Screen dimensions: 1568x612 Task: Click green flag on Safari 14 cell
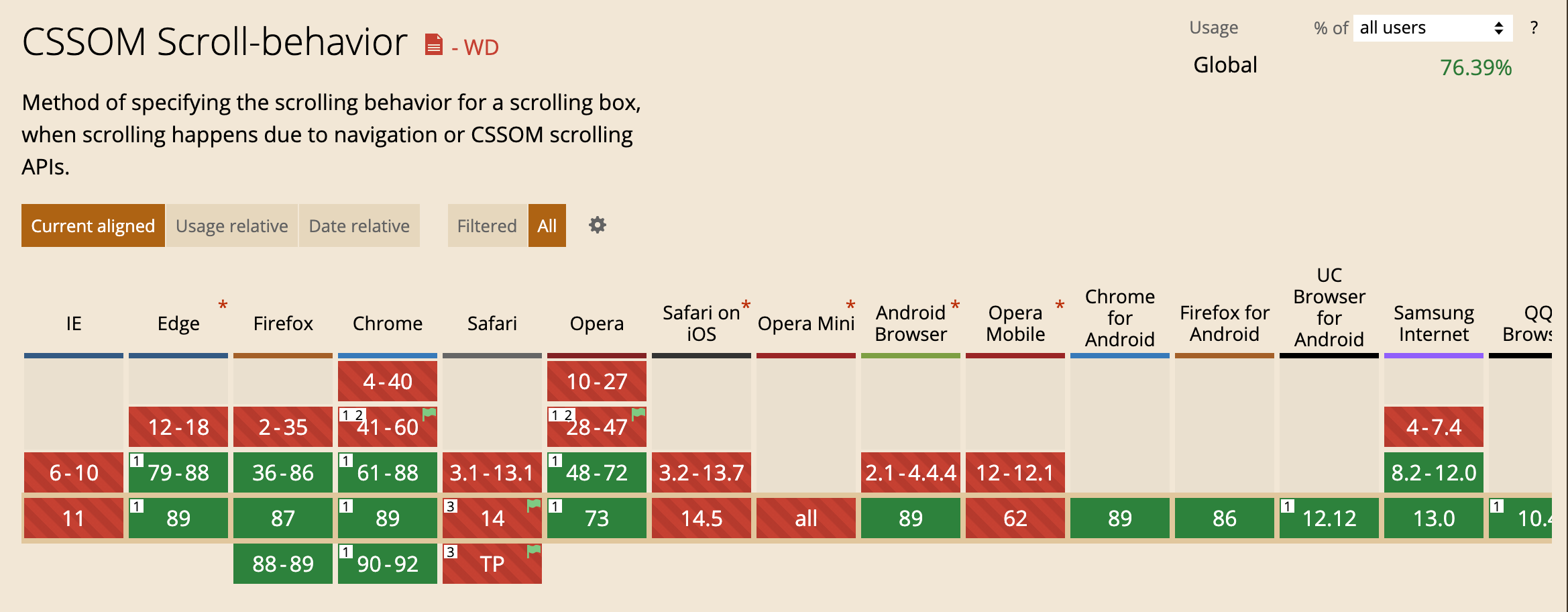point(534,505)
